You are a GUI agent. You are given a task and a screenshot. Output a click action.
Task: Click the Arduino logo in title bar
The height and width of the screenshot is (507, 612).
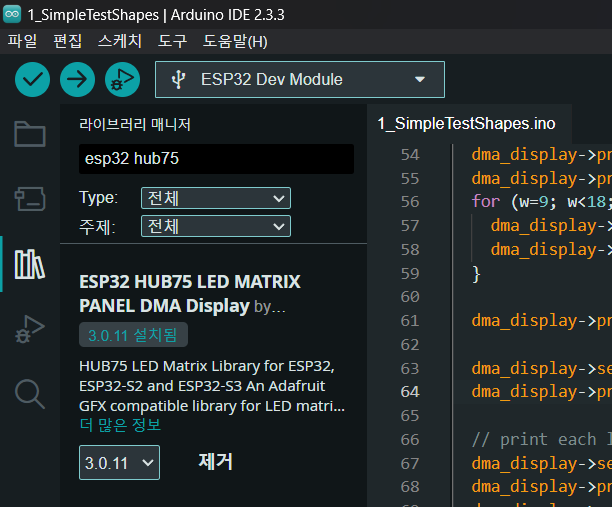point(12,14)
